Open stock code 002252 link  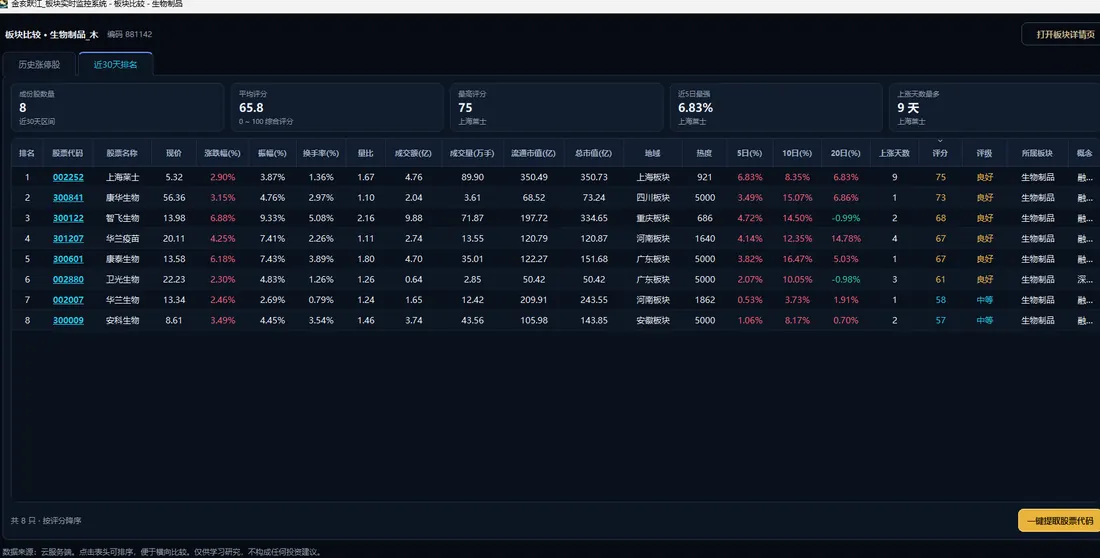(x=68, y=178)
